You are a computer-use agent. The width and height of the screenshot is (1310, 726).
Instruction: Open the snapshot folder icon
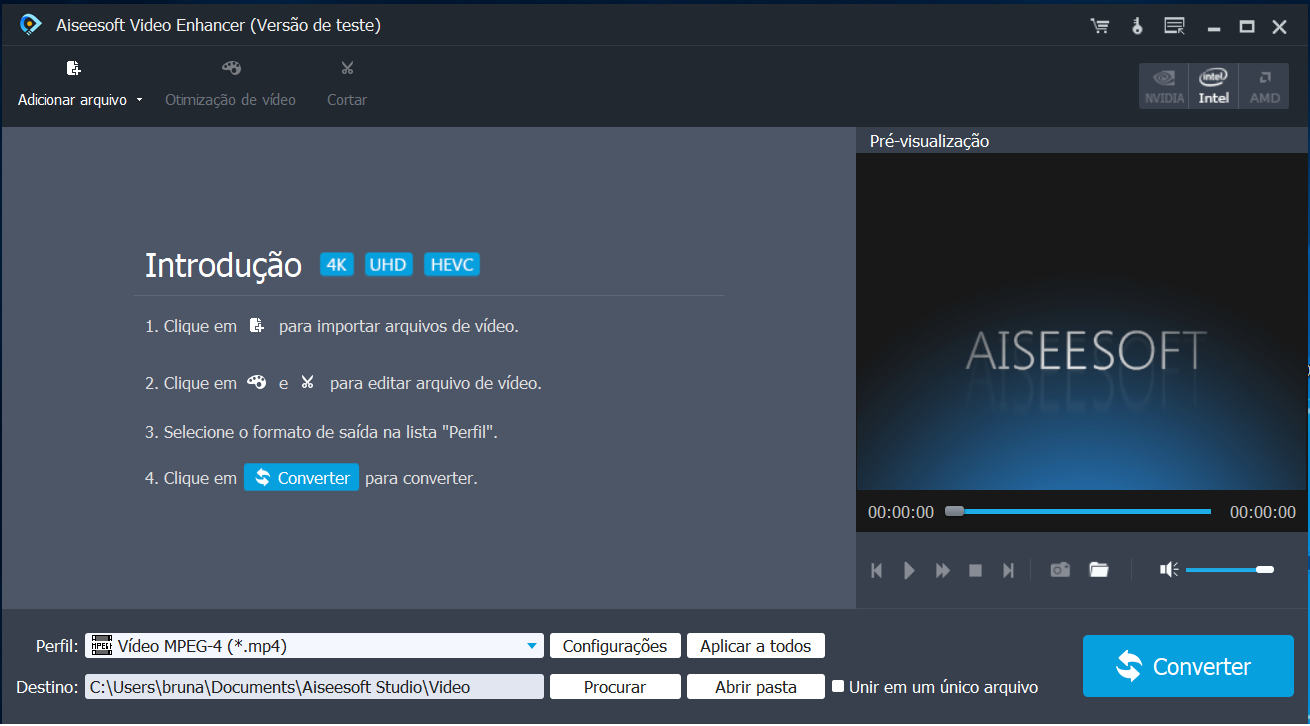tap(1099, 570)
